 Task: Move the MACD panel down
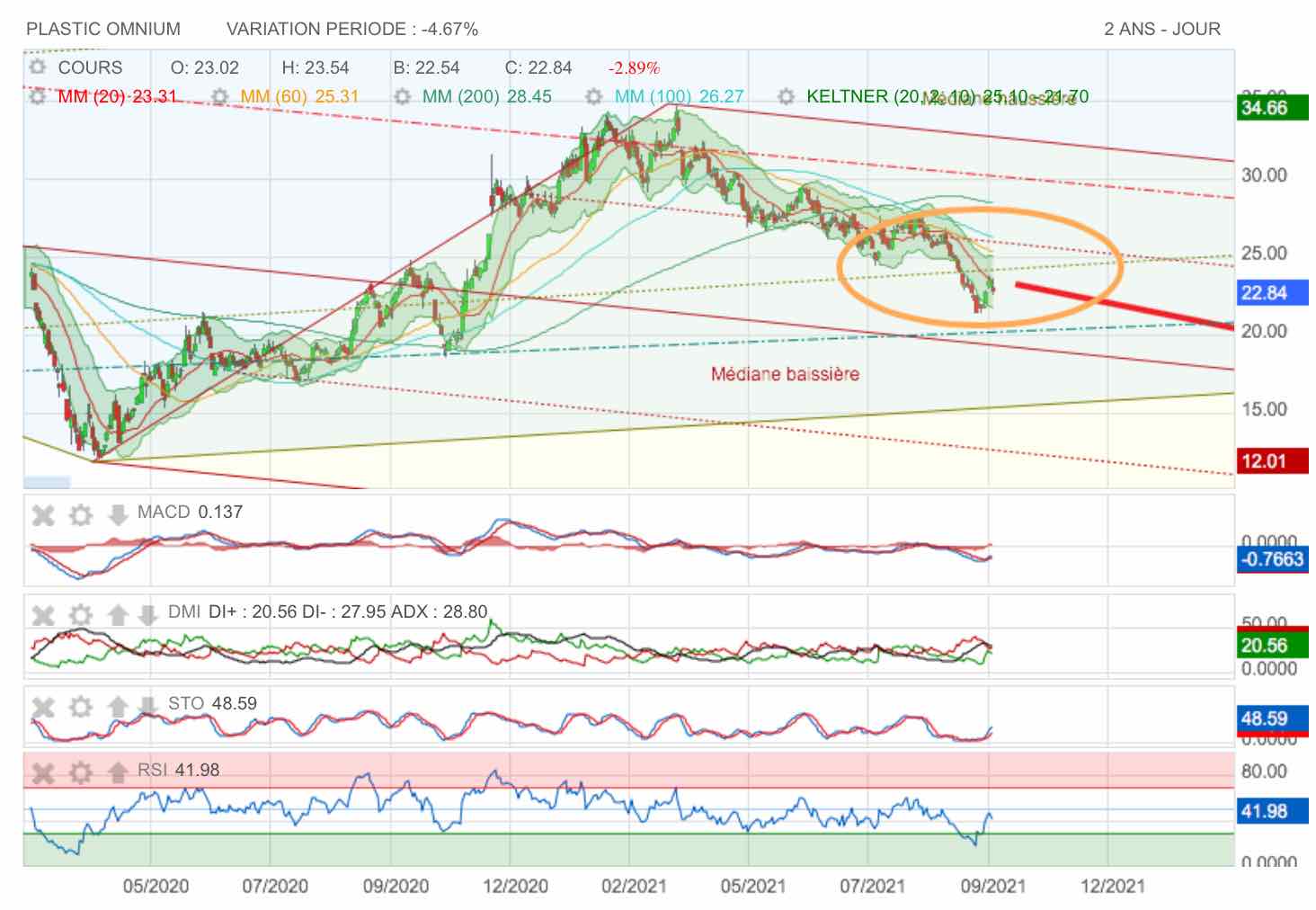tap(118, 515)
